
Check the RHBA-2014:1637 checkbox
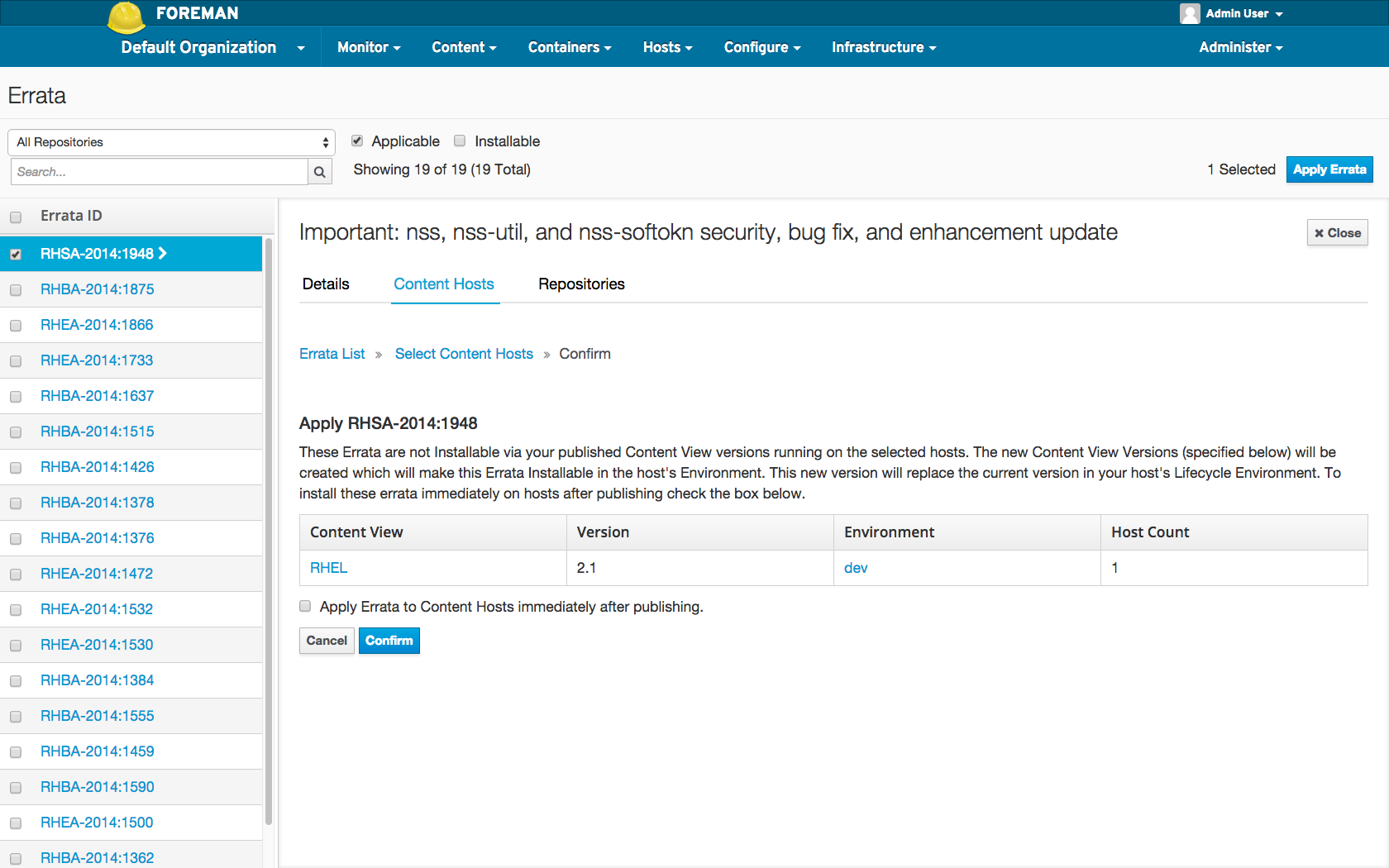click(x=16, y=397)
